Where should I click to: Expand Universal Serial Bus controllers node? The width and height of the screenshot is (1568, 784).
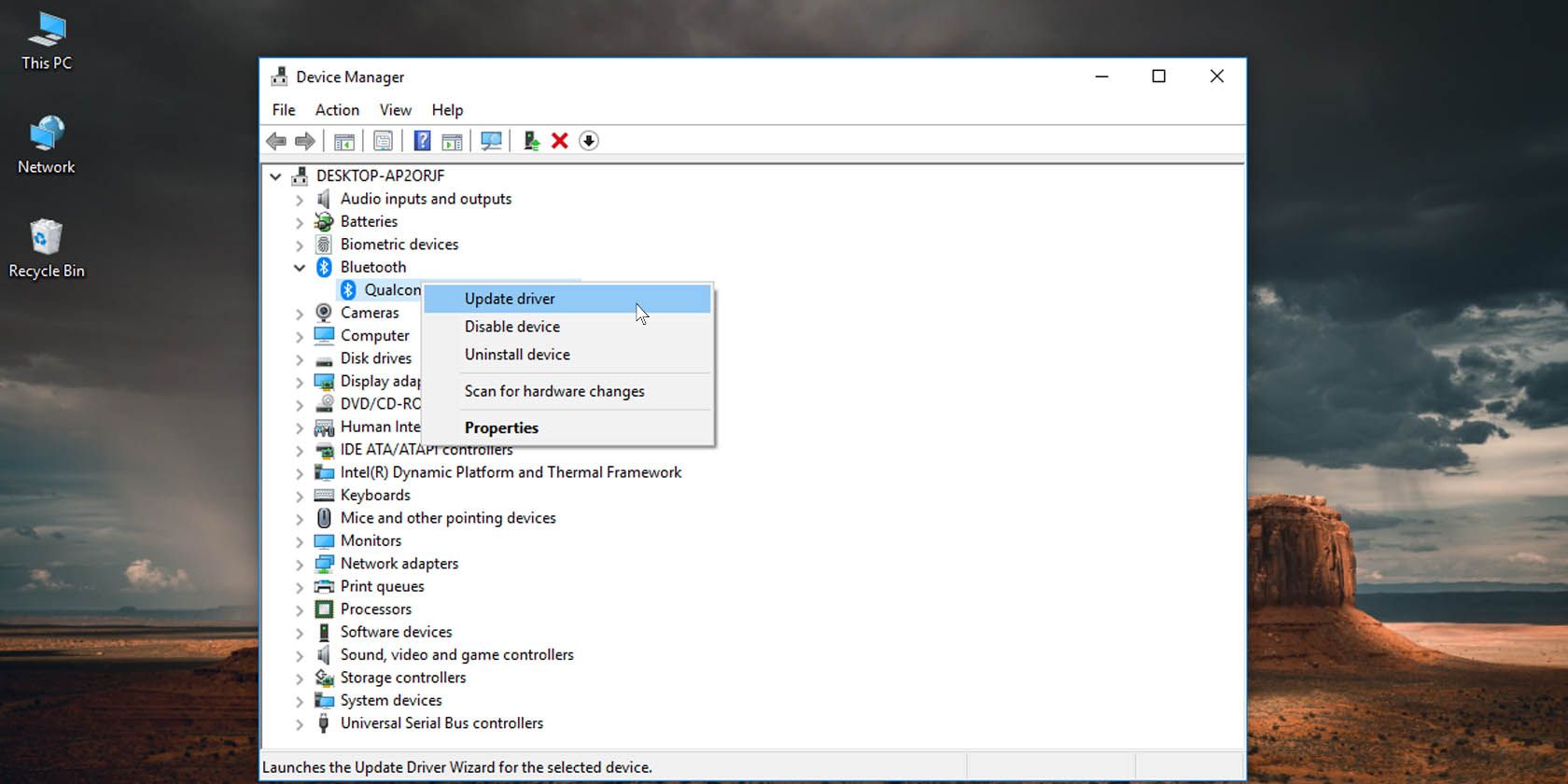pyautogui.click(x=300, y=724)
